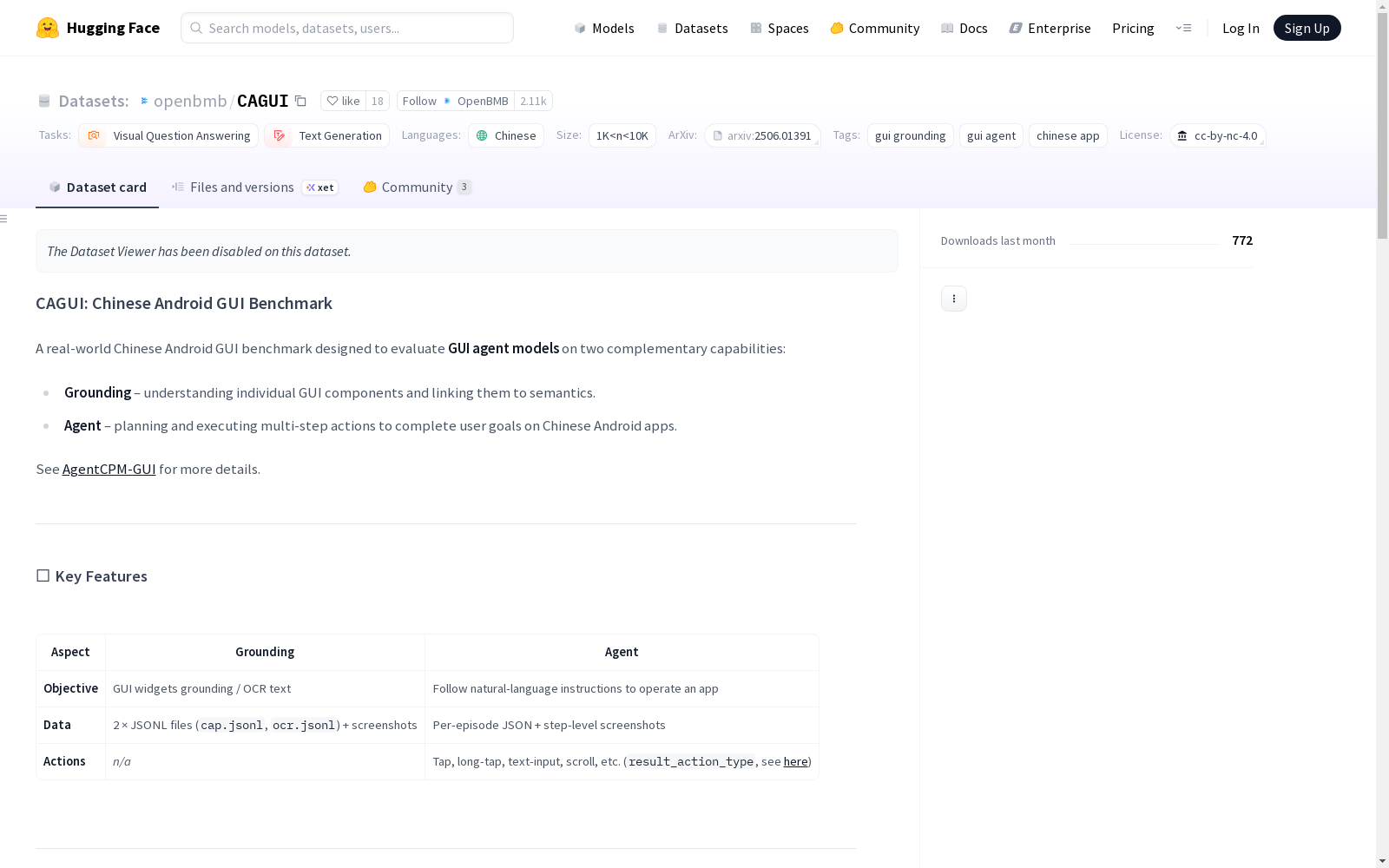
Task: Click the Datasets: breadcrumb label
Action: (x=94, y=101)
